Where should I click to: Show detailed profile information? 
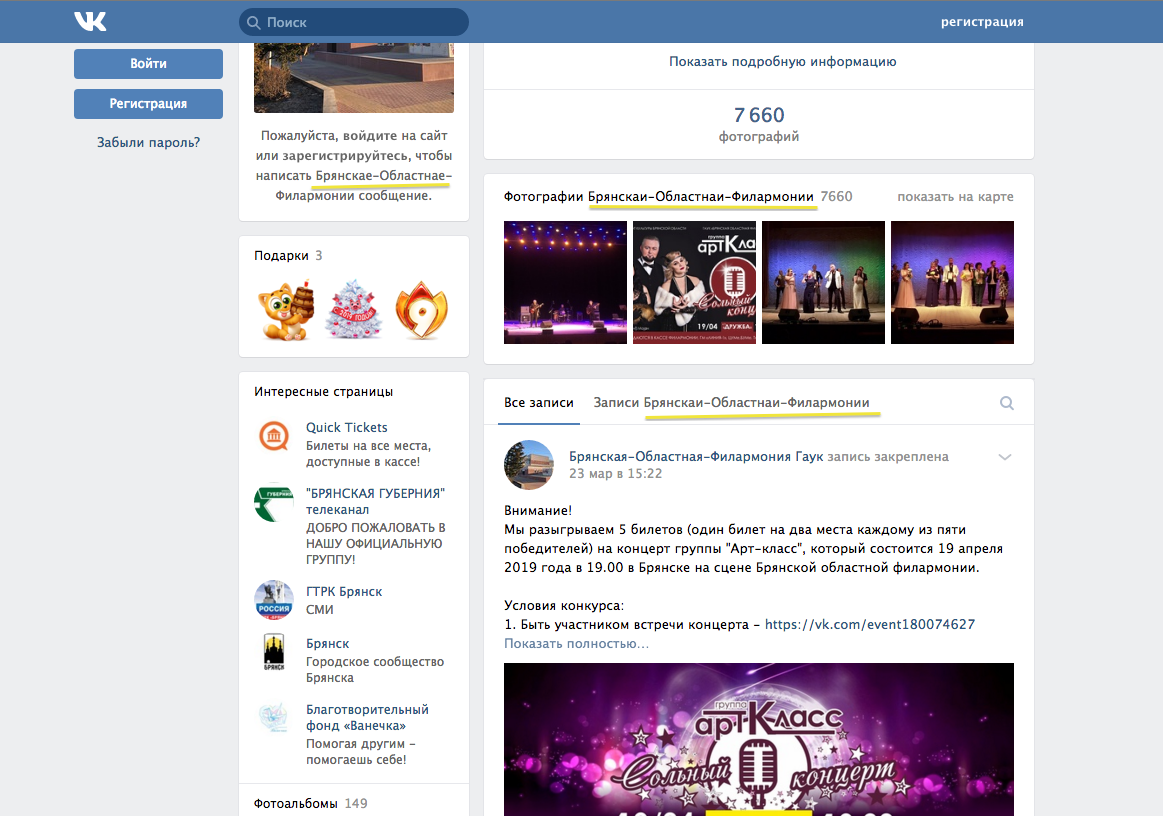[x=783, y=62]
